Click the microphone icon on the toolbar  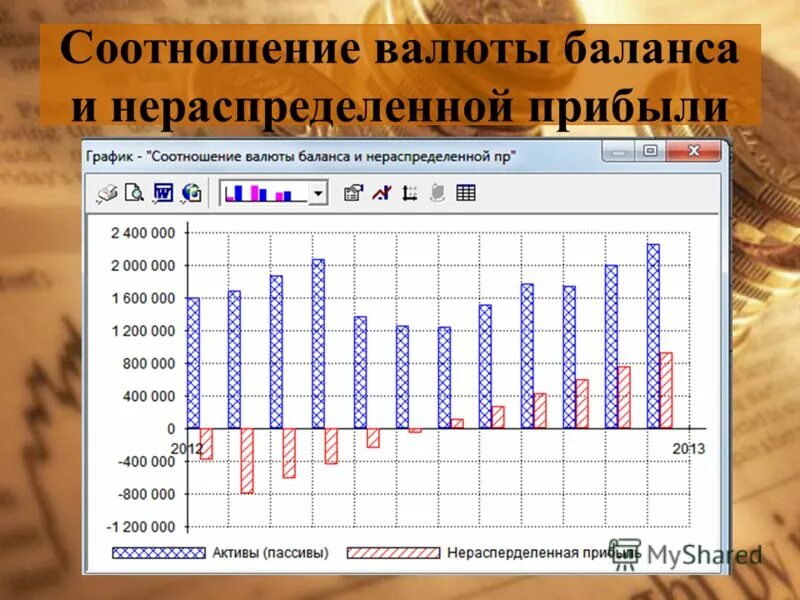pyautogui.click(x=439, y=192)
